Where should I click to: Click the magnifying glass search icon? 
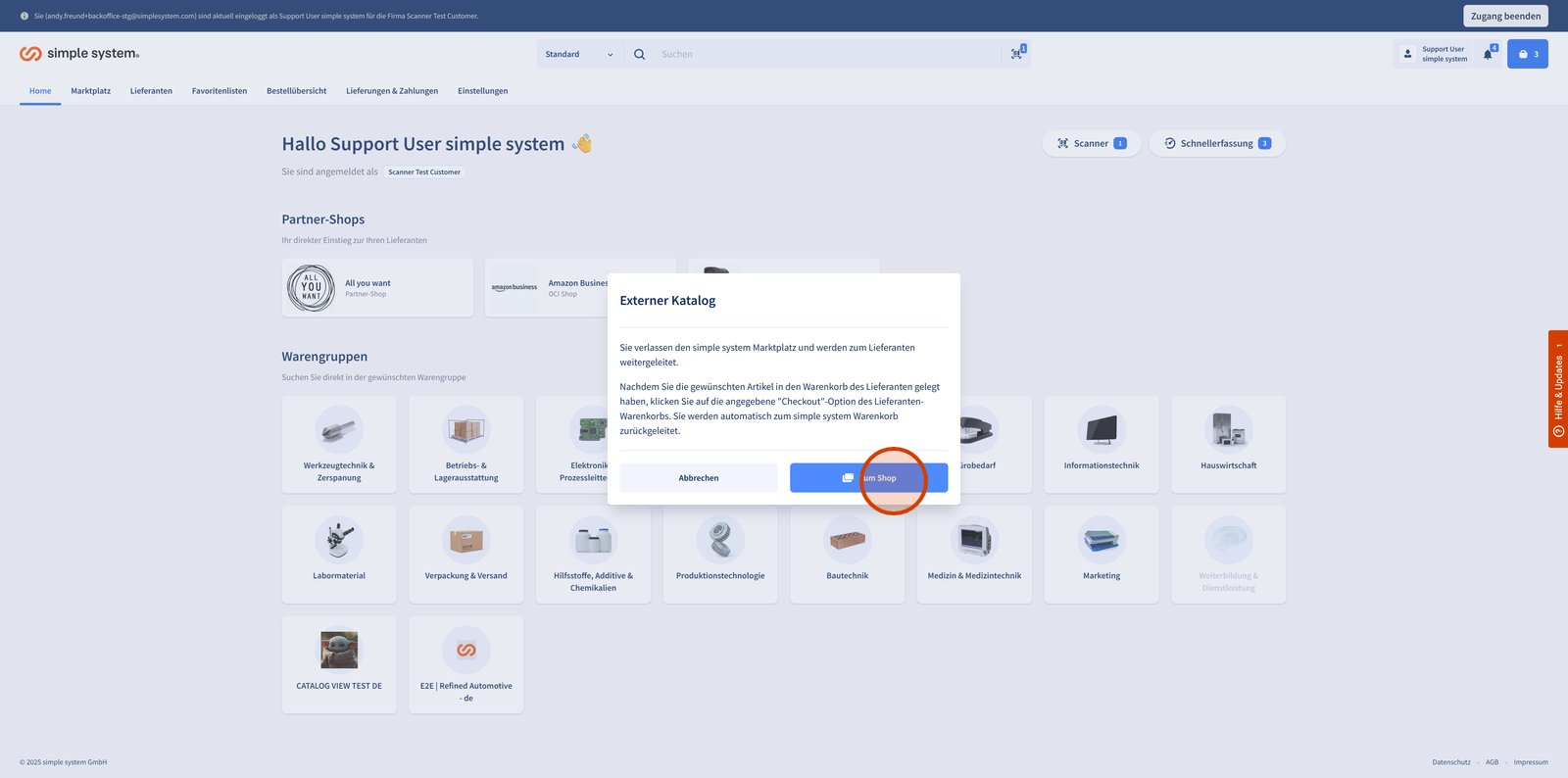[639, 54]
